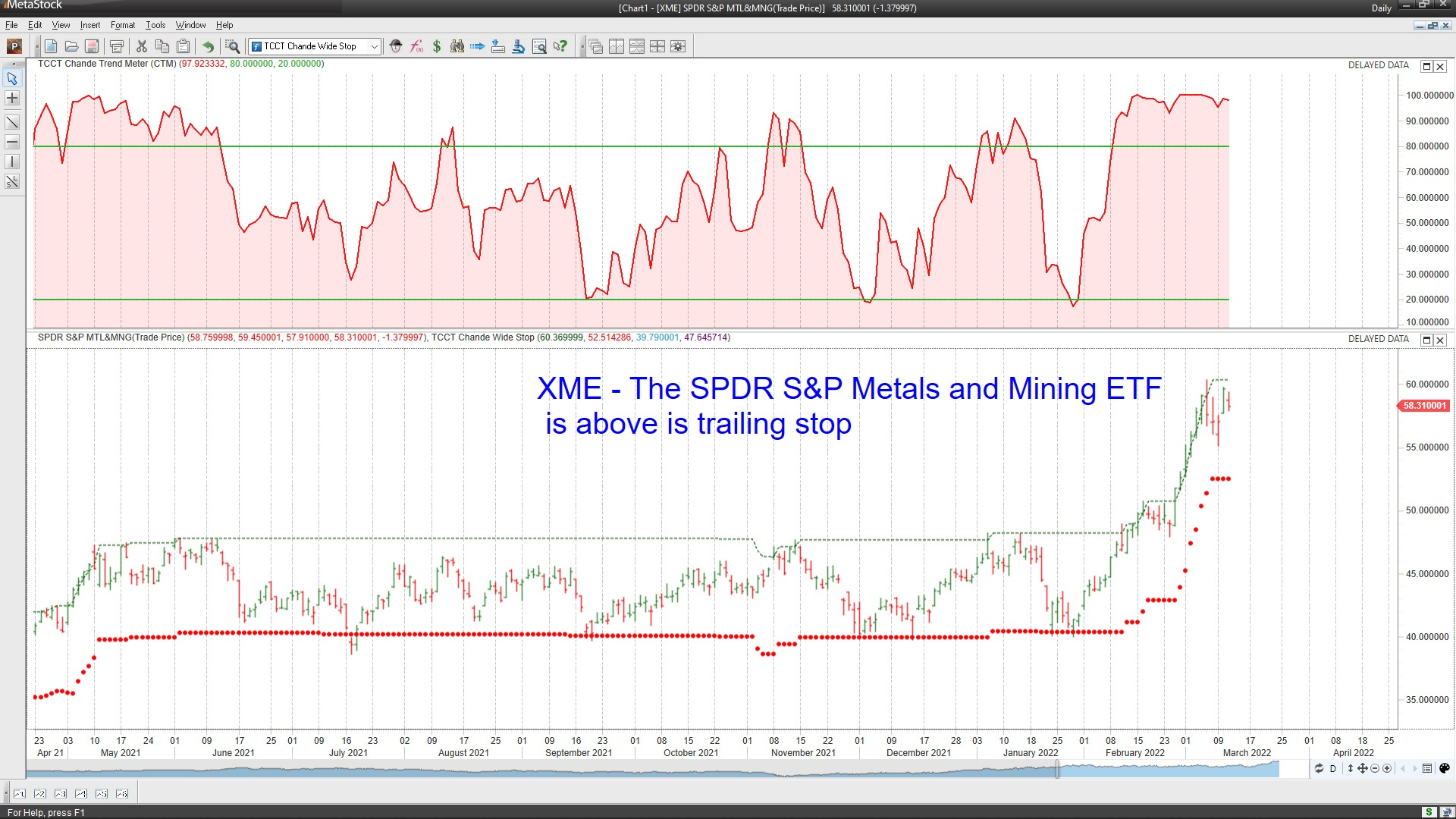The image size is (1456, 819).
Task: Click the four-way pan arrows icon
Action: [x=1362, y=768]
